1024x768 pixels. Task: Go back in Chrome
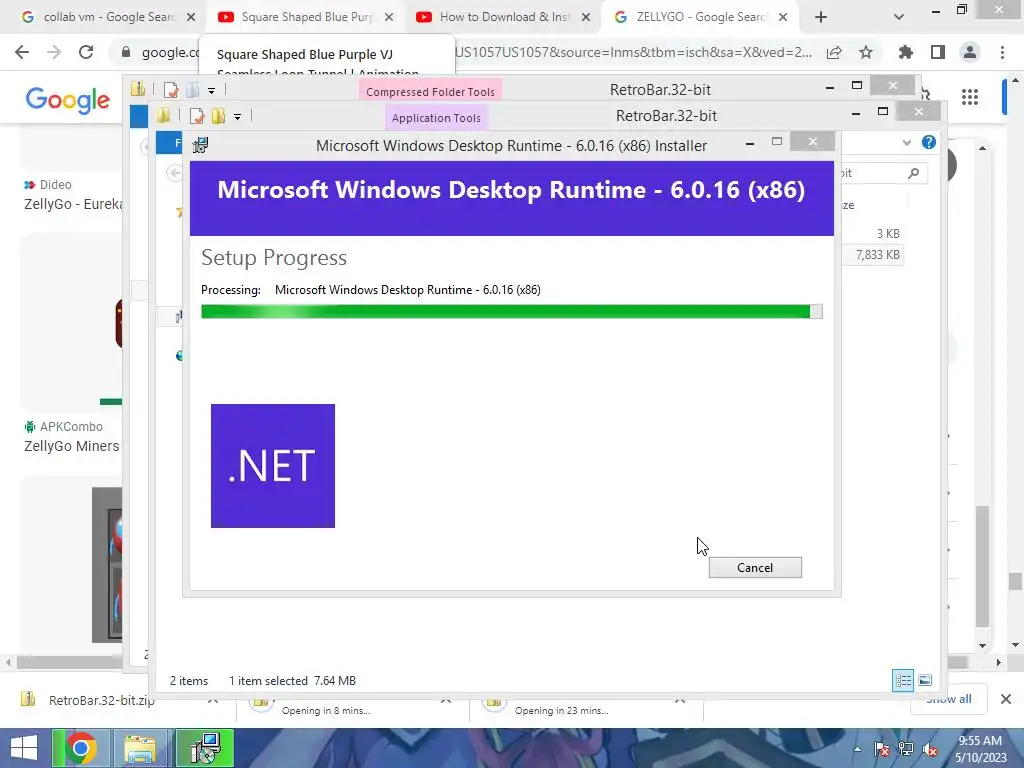point(22,52)
